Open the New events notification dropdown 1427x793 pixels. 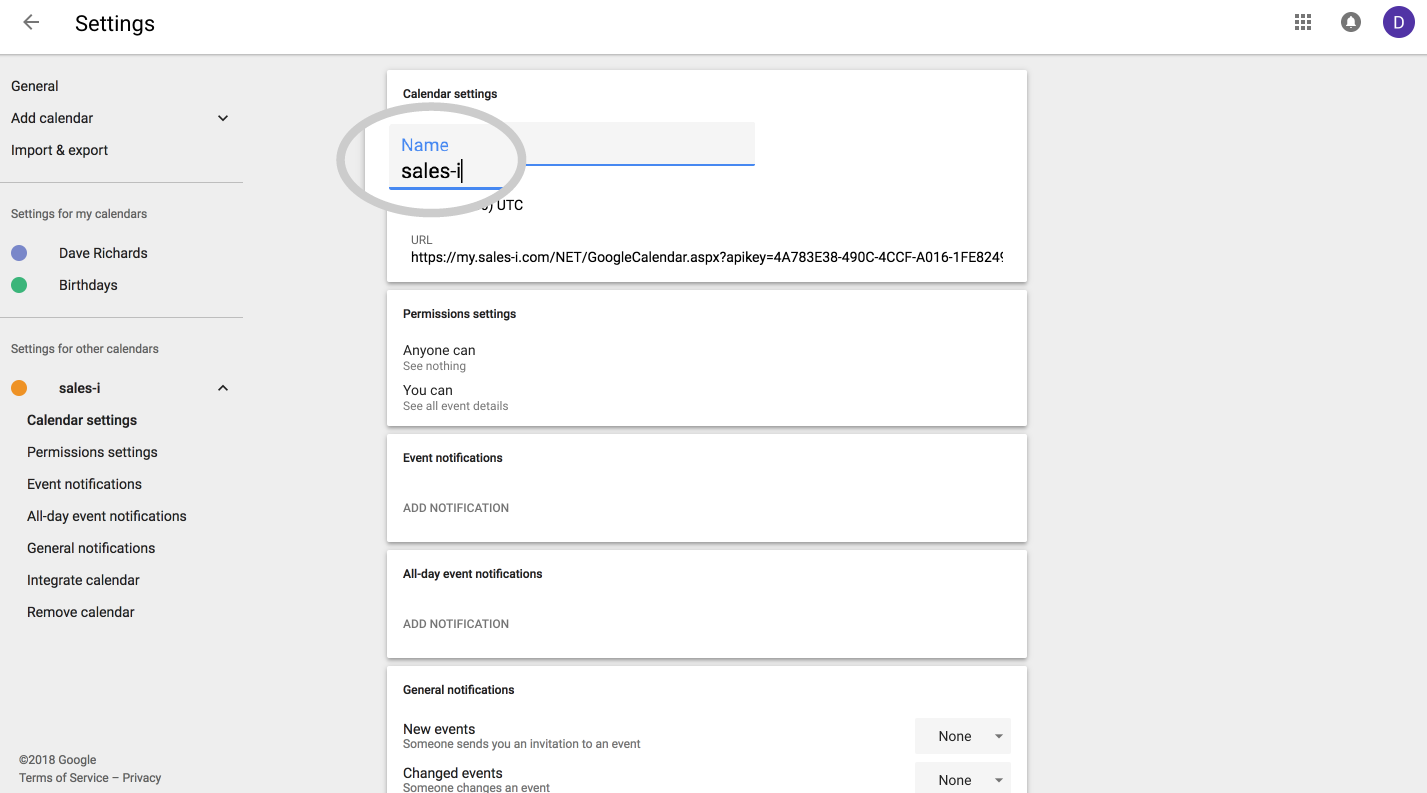[x=963, y=736]
